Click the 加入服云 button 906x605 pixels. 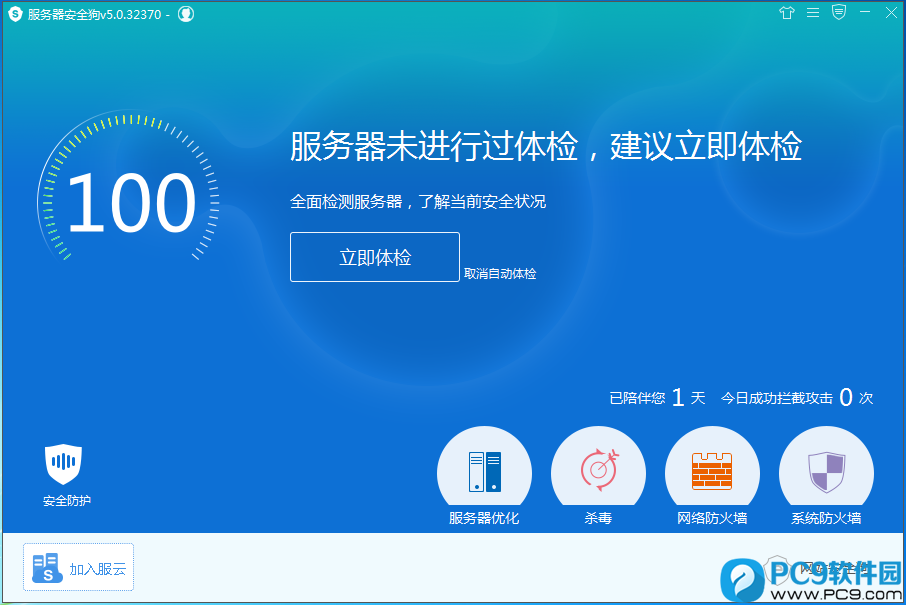[79, 567]
